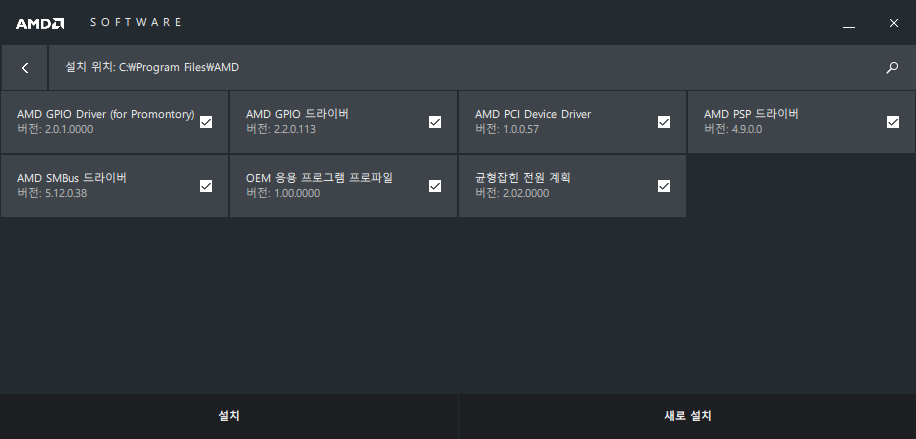Open the search magnifier icon

[892, 68]
